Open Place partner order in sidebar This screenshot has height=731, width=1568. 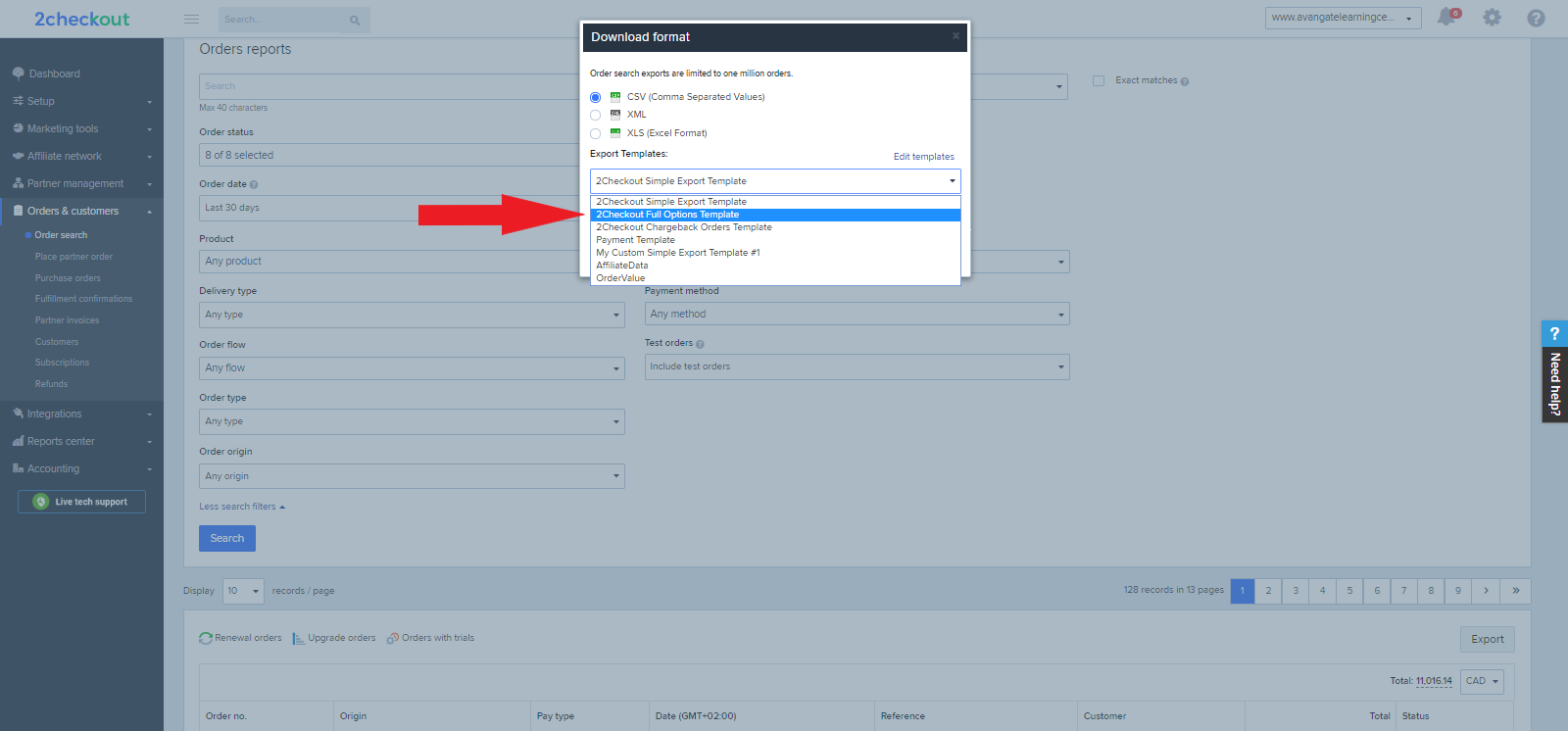click(73, 257)
